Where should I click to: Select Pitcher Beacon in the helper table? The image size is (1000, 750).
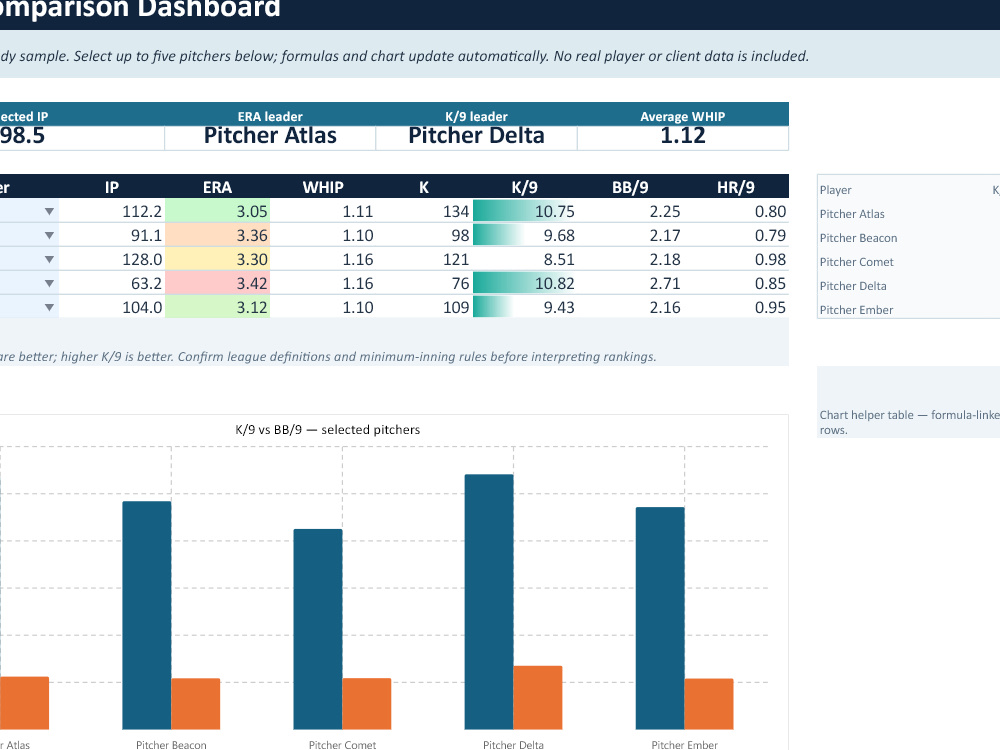[858, 238]
